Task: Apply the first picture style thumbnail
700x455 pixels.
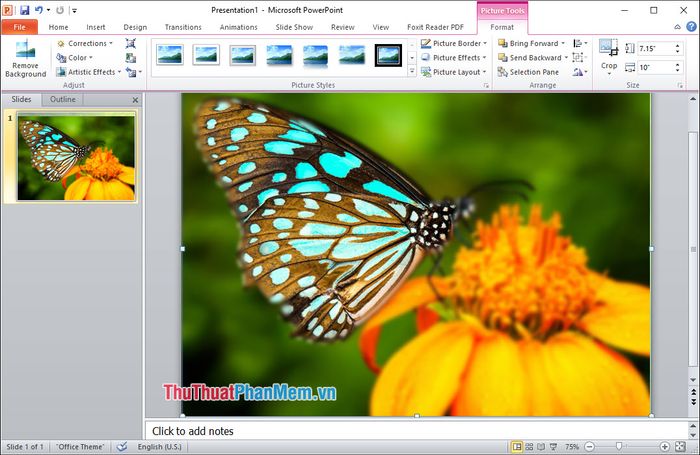Action: point(170,55)
